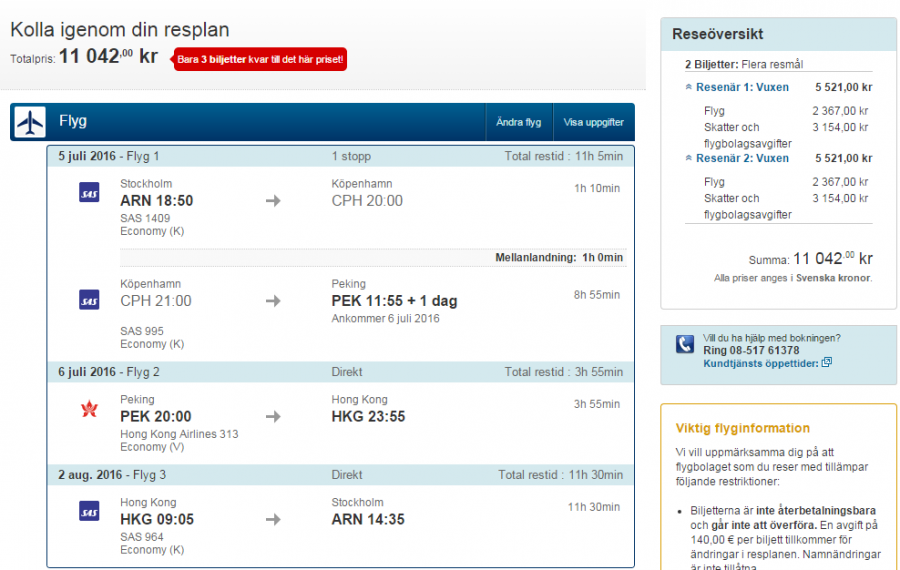
Task: Click the SAS logo for flight SAS 964
Action: point(89,511)
